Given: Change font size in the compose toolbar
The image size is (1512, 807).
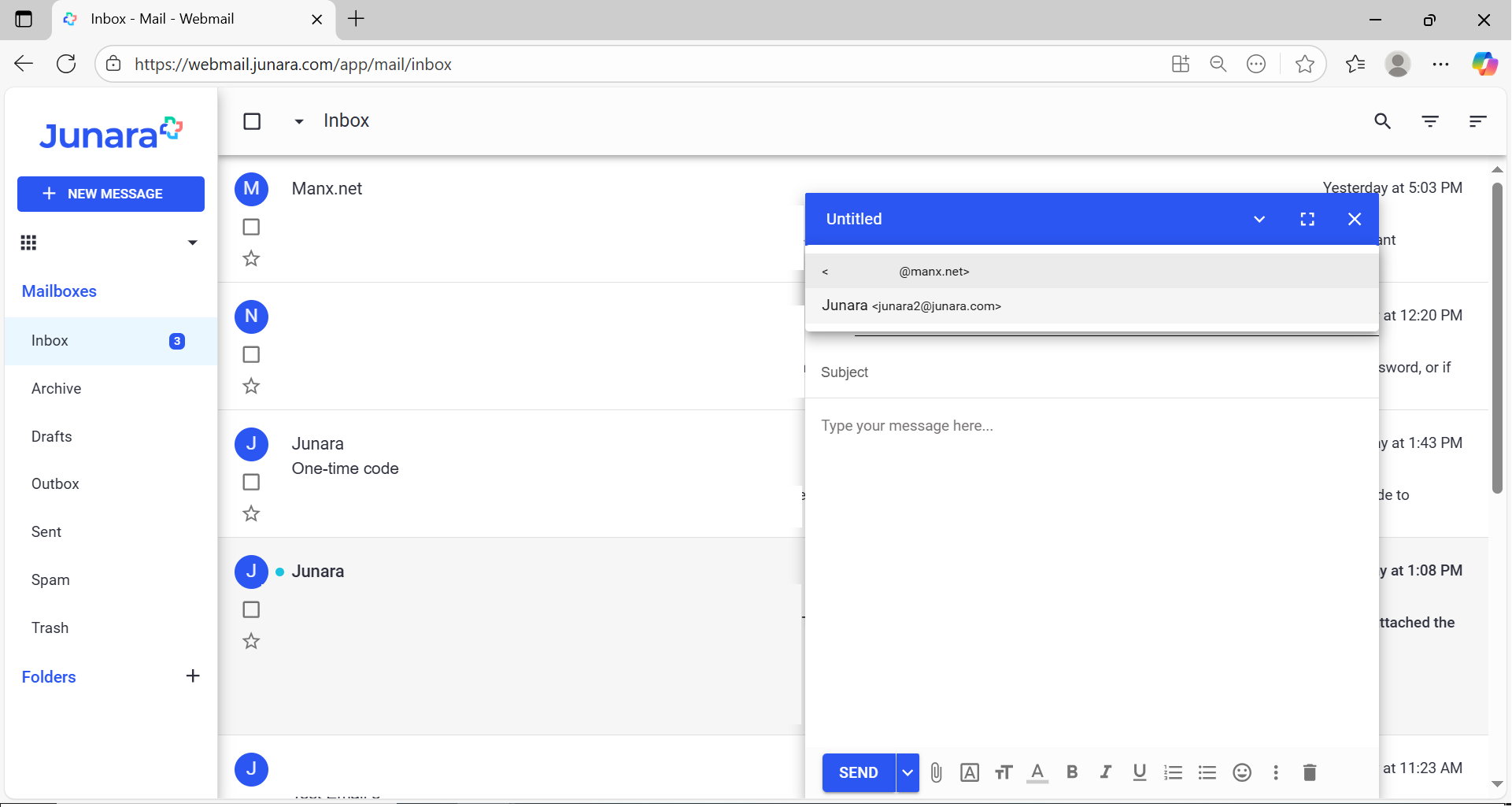Looking at the screenshot, I should tap(1004, 773).
